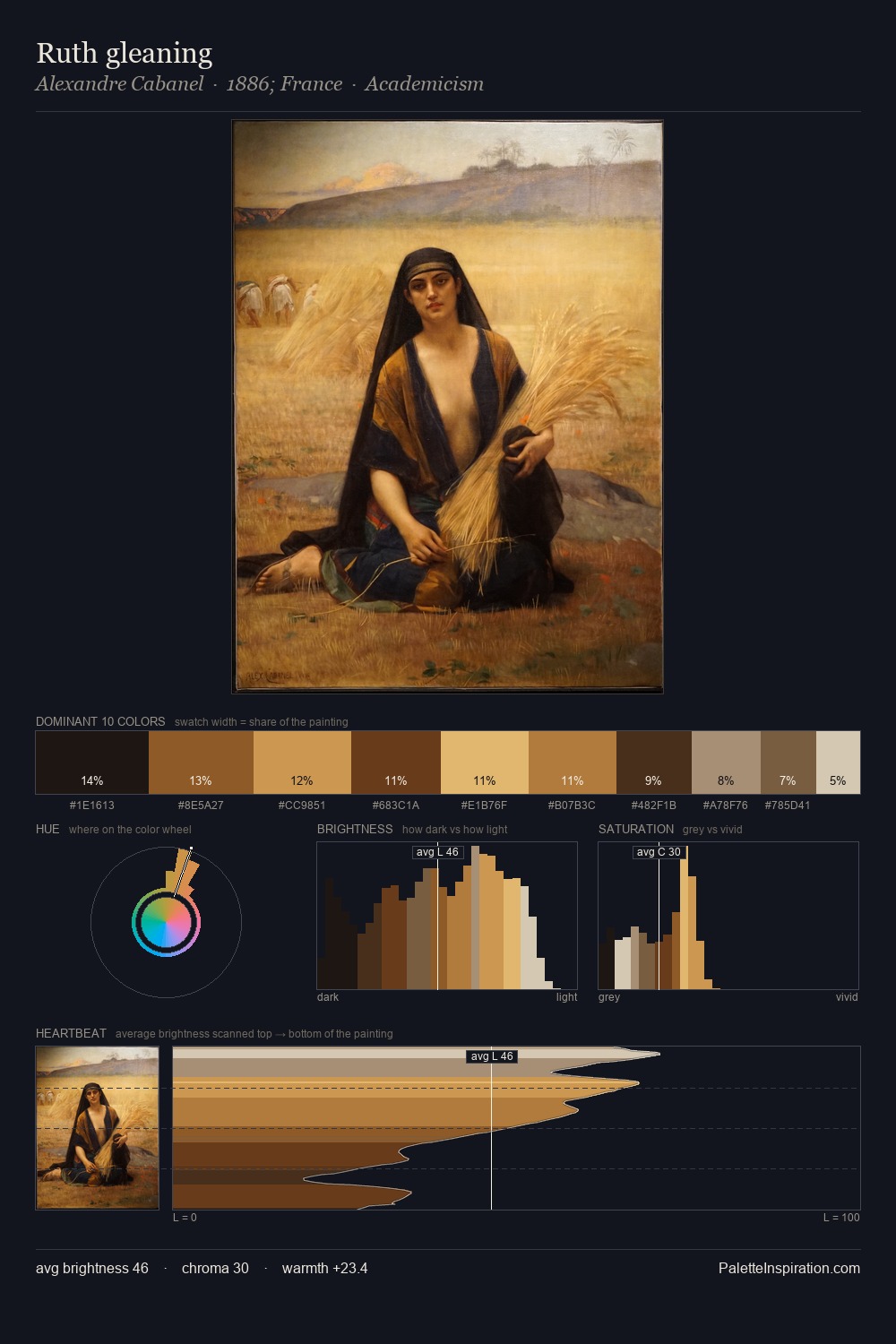This screenshot has height=1344, width=896.
Task: Click the SATURATION section heading
Action: tap(636, 829)
